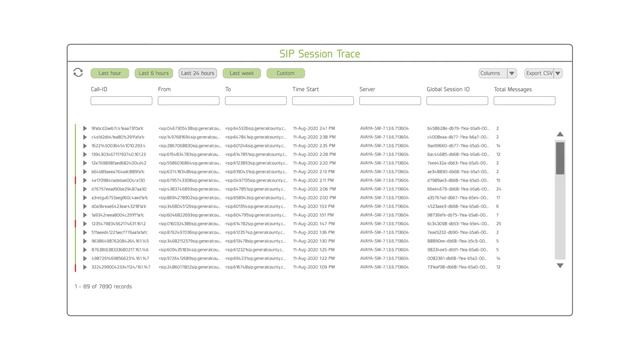
Task: Click the Server column header
Action: (x=367, y=89)
